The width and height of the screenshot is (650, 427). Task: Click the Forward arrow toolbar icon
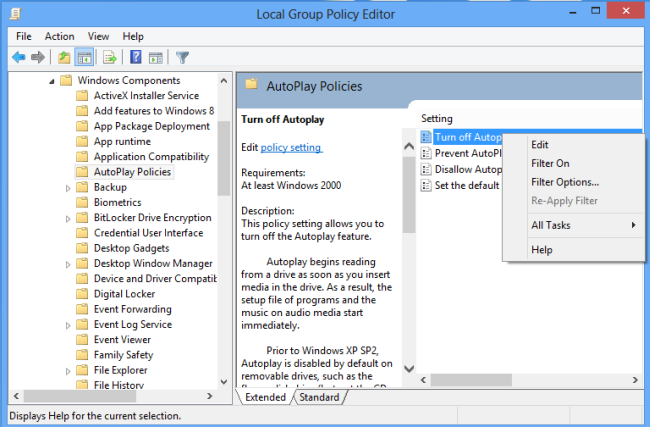pyautogui.click(x=38, y=57)
